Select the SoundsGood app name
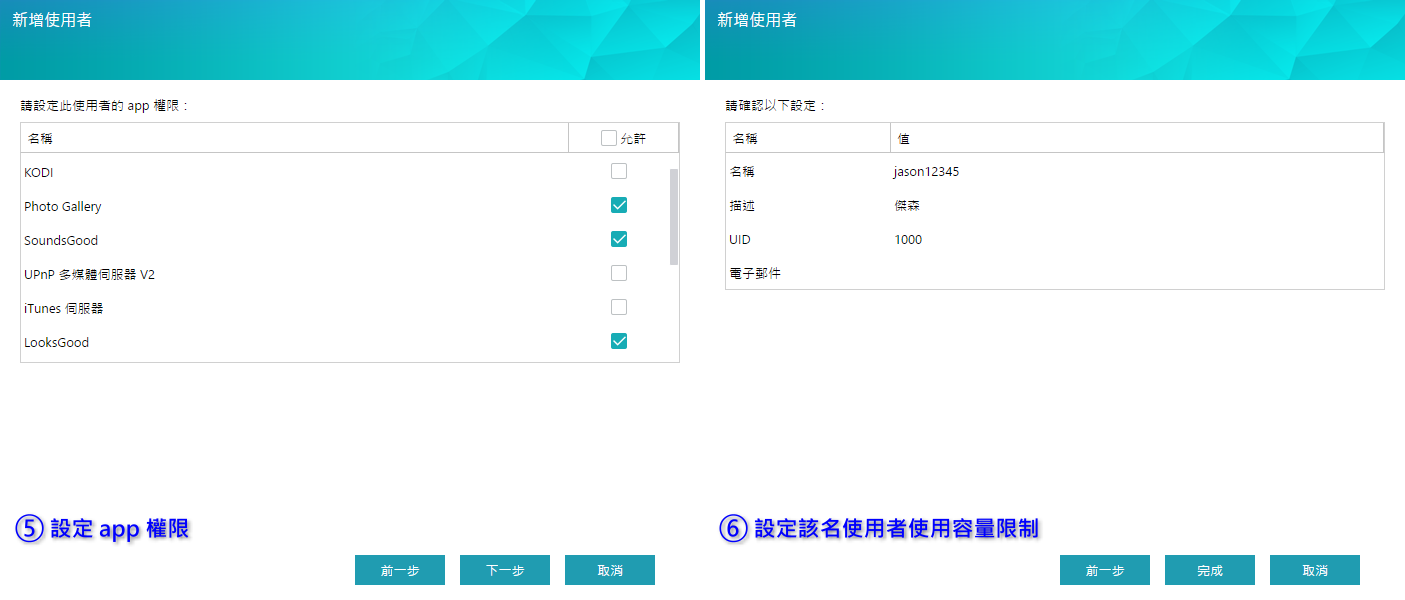This screenshot has height=600, width=1405. [x=61, y=241]
